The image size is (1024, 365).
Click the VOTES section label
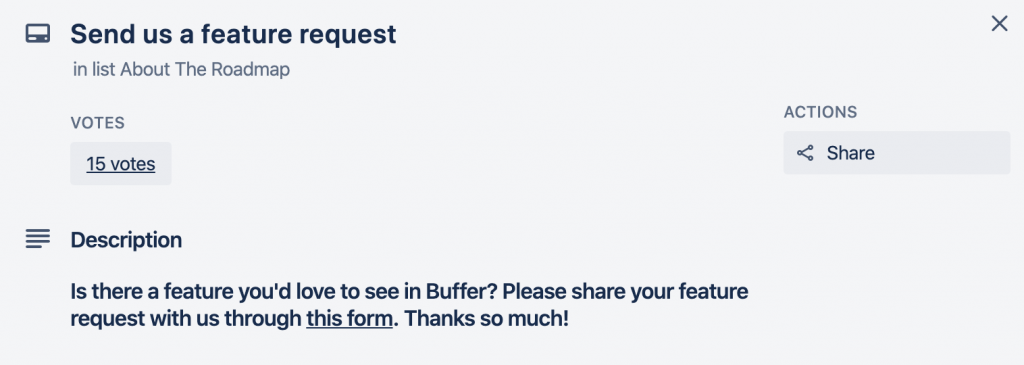pos(97,123)
